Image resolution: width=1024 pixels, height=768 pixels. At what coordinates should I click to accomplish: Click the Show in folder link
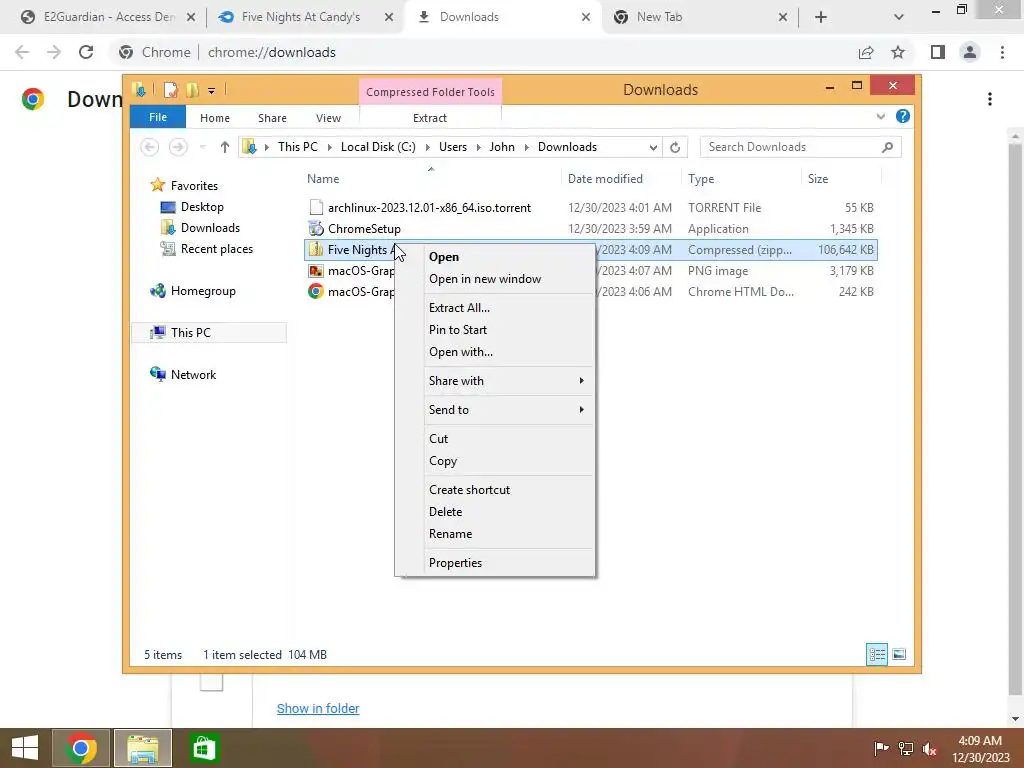click(x=318, y=709)
